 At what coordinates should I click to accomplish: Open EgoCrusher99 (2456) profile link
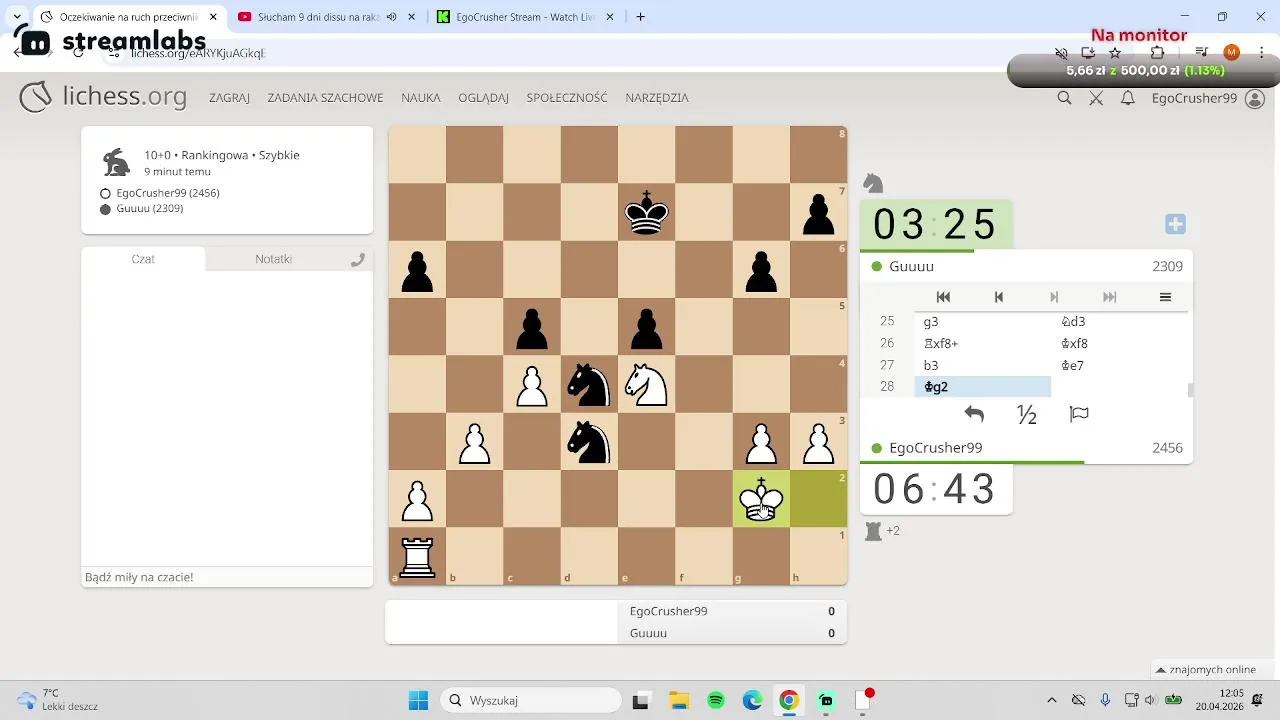pos(168,193)
